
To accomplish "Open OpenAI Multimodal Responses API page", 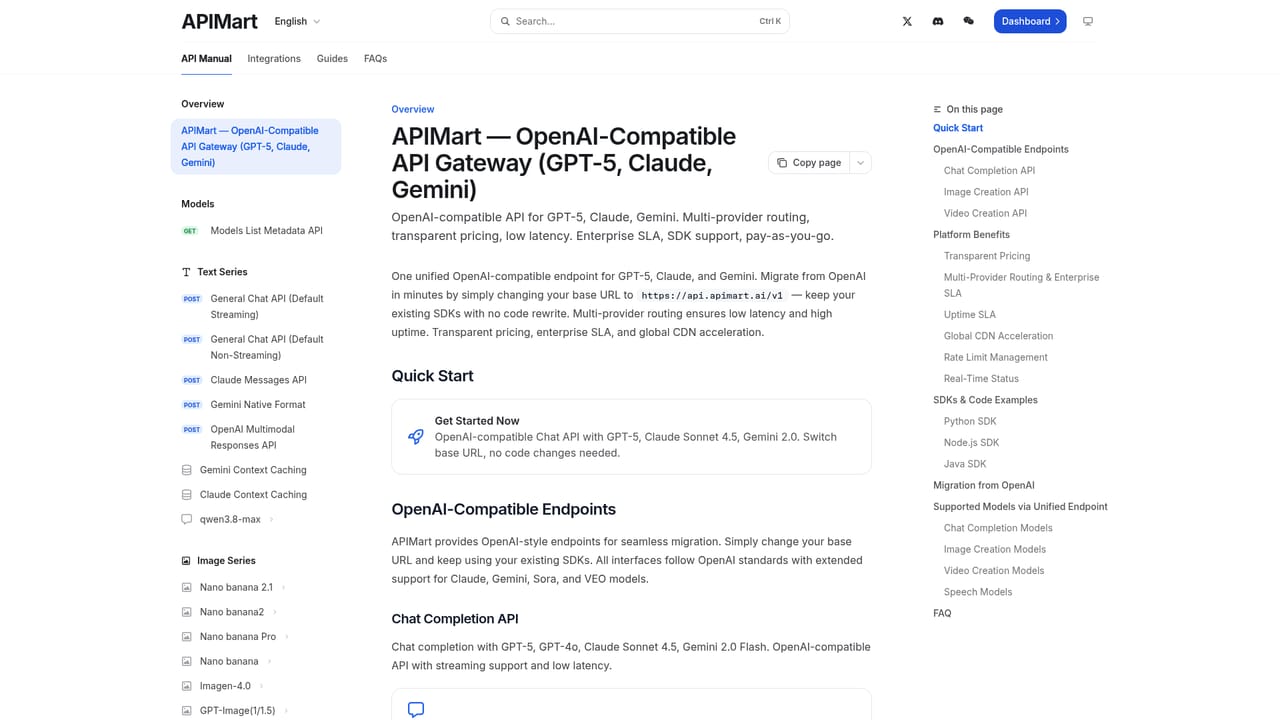I will [x=256, y=437].
